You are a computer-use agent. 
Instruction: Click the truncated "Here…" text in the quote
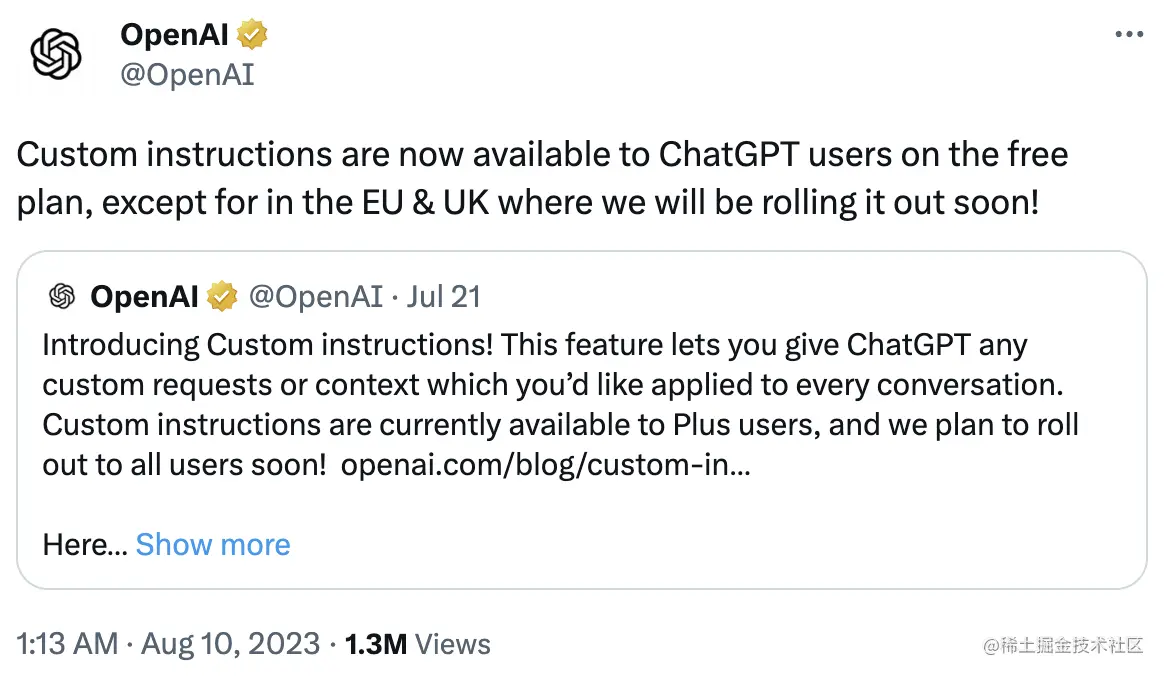(84, 545)
